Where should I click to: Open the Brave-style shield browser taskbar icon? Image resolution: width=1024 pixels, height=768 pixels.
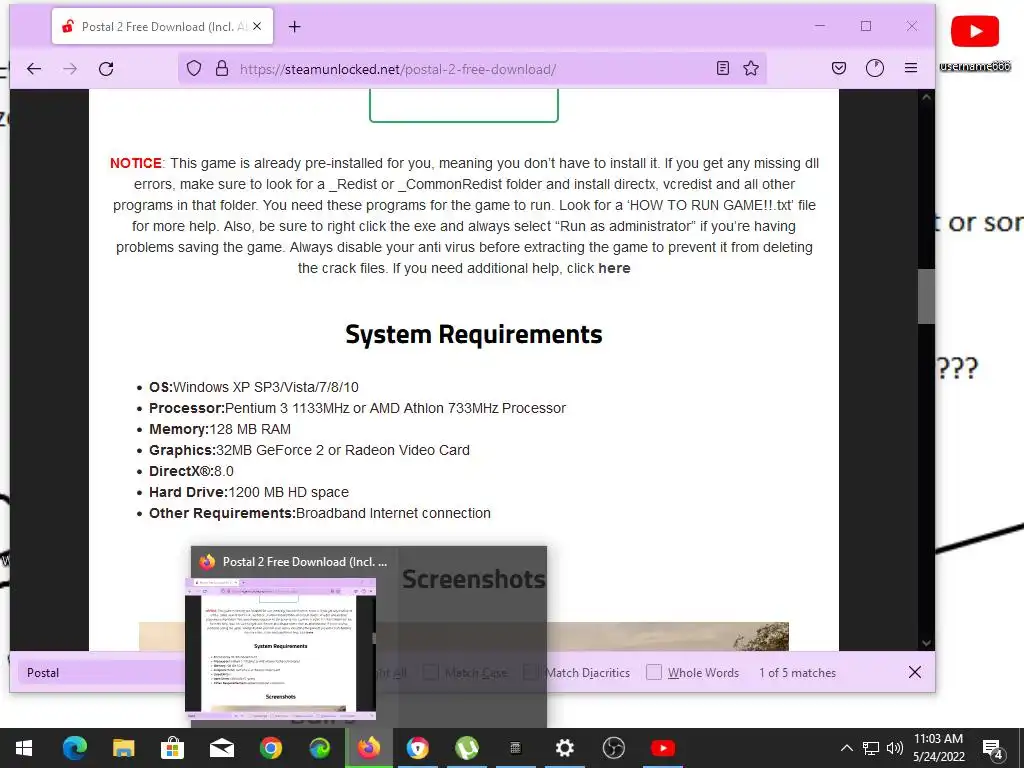(418, 748)
